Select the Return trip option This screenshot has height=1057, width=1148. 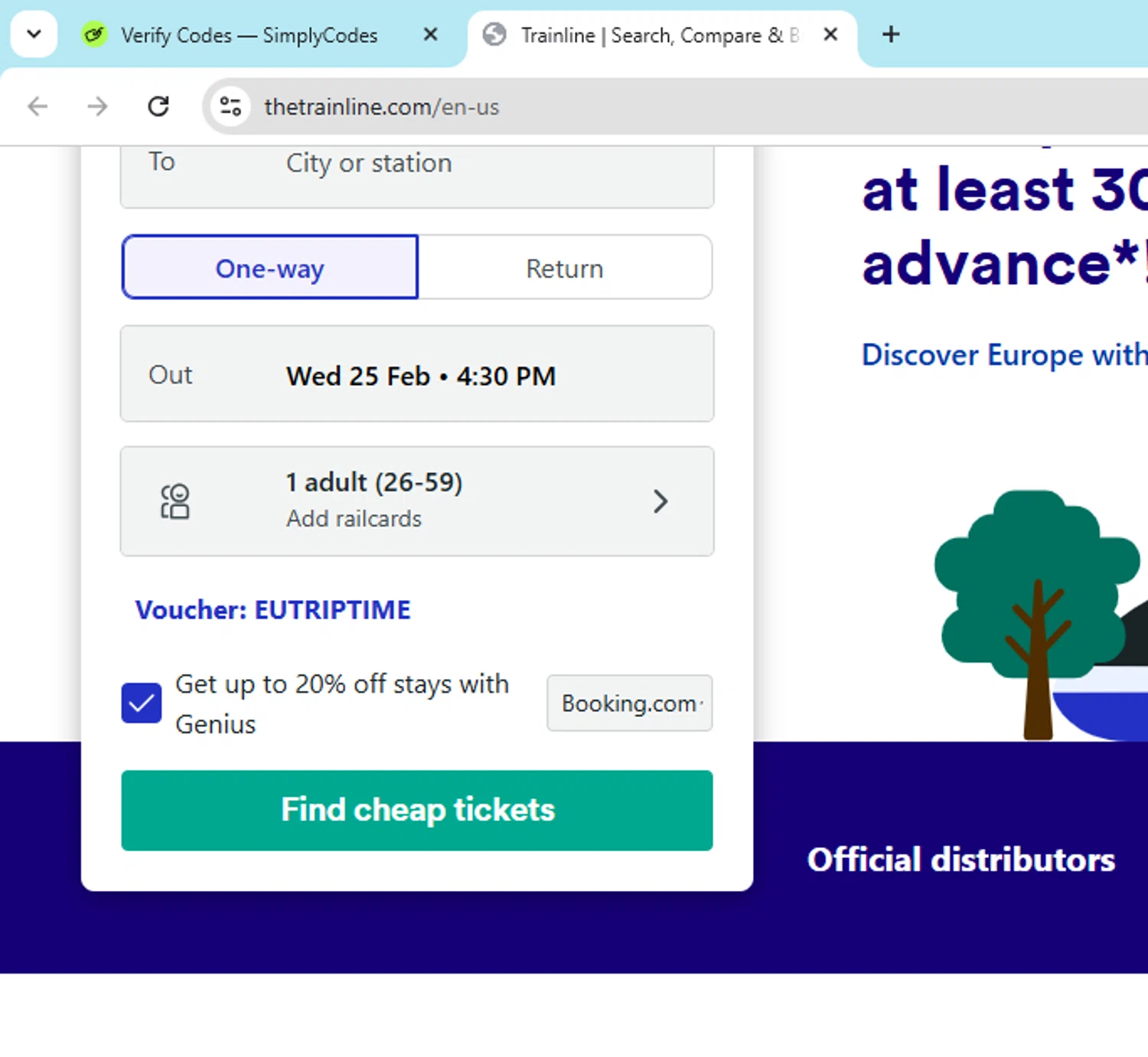pos(565,267)
